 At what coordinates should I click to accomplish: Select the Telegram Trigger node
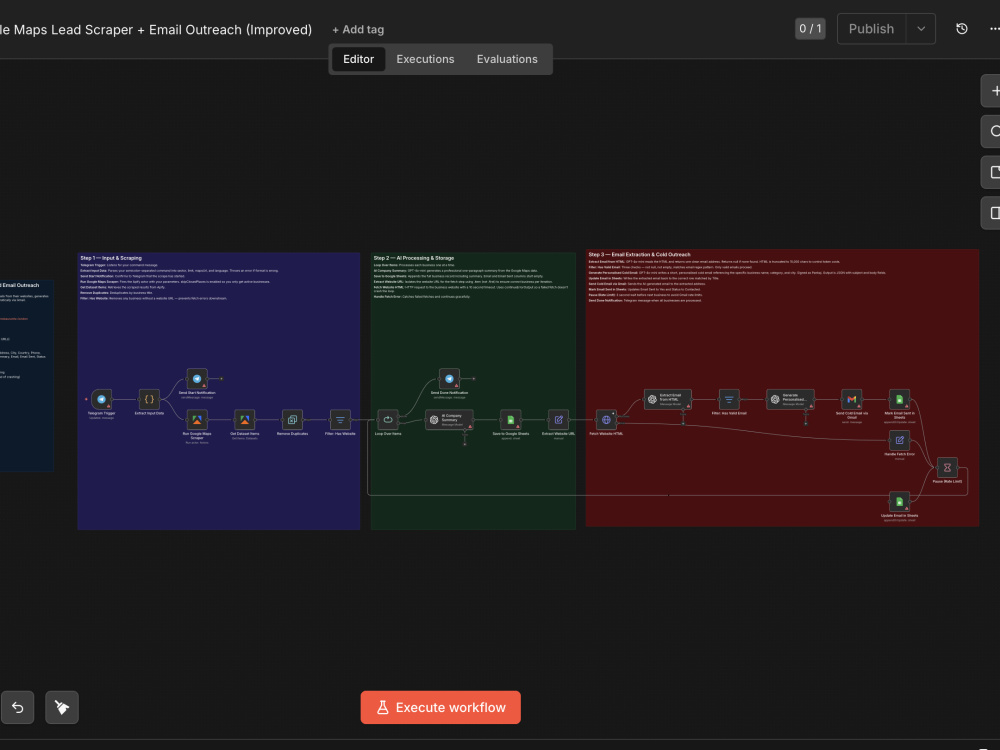[101, 399]
